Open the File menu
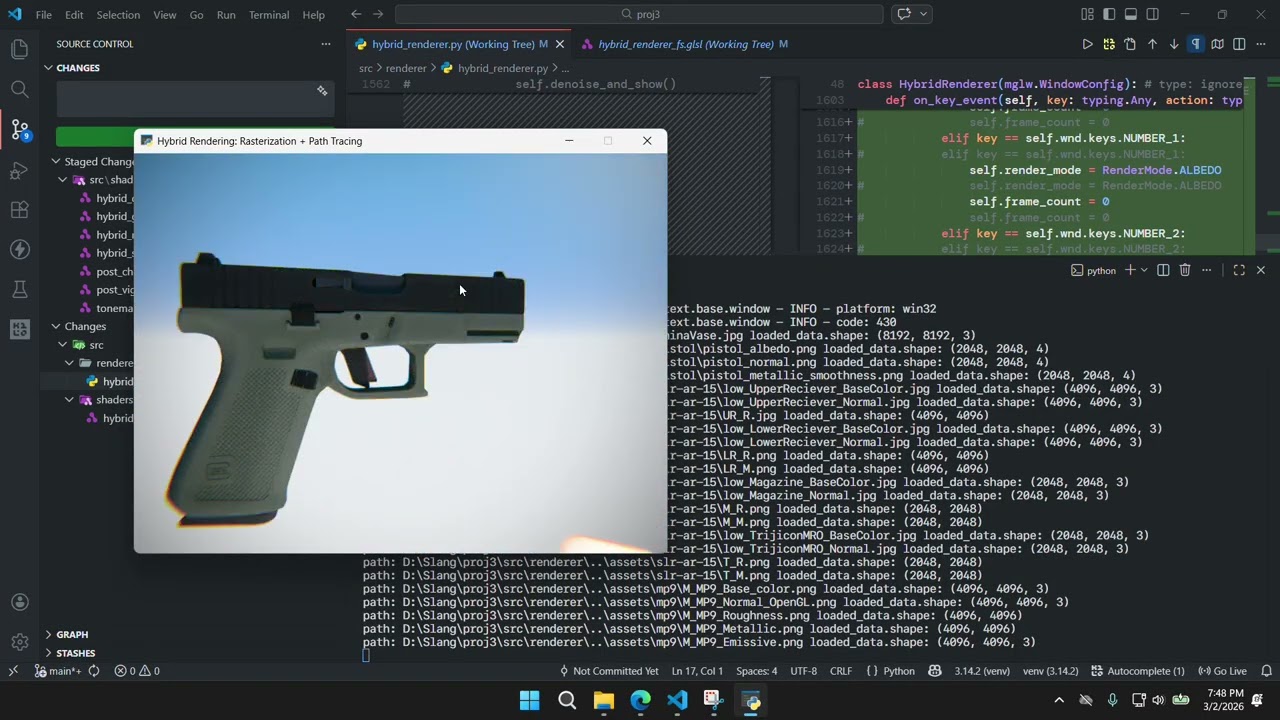The width and height of the screenshot is (1280, 720). [44, 15]
